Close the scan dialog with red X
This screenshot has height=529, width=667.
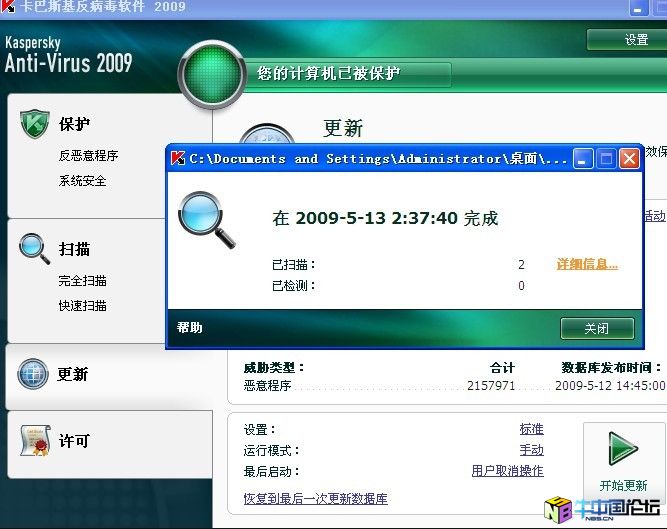pyautogui.click(x=630, y=159)
